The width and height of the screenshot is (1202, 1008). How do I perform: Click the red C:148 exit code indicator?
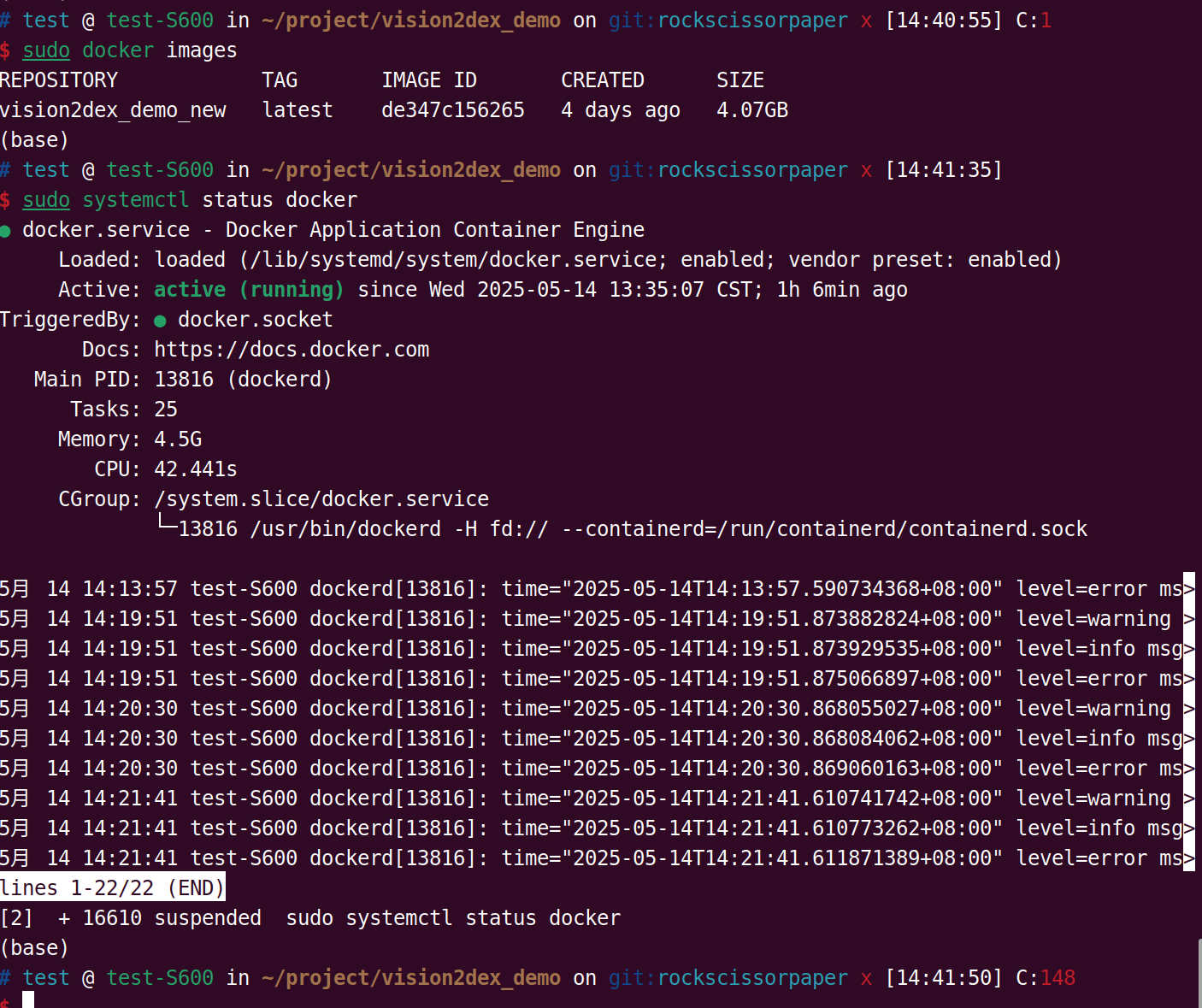coord(1045,977)
